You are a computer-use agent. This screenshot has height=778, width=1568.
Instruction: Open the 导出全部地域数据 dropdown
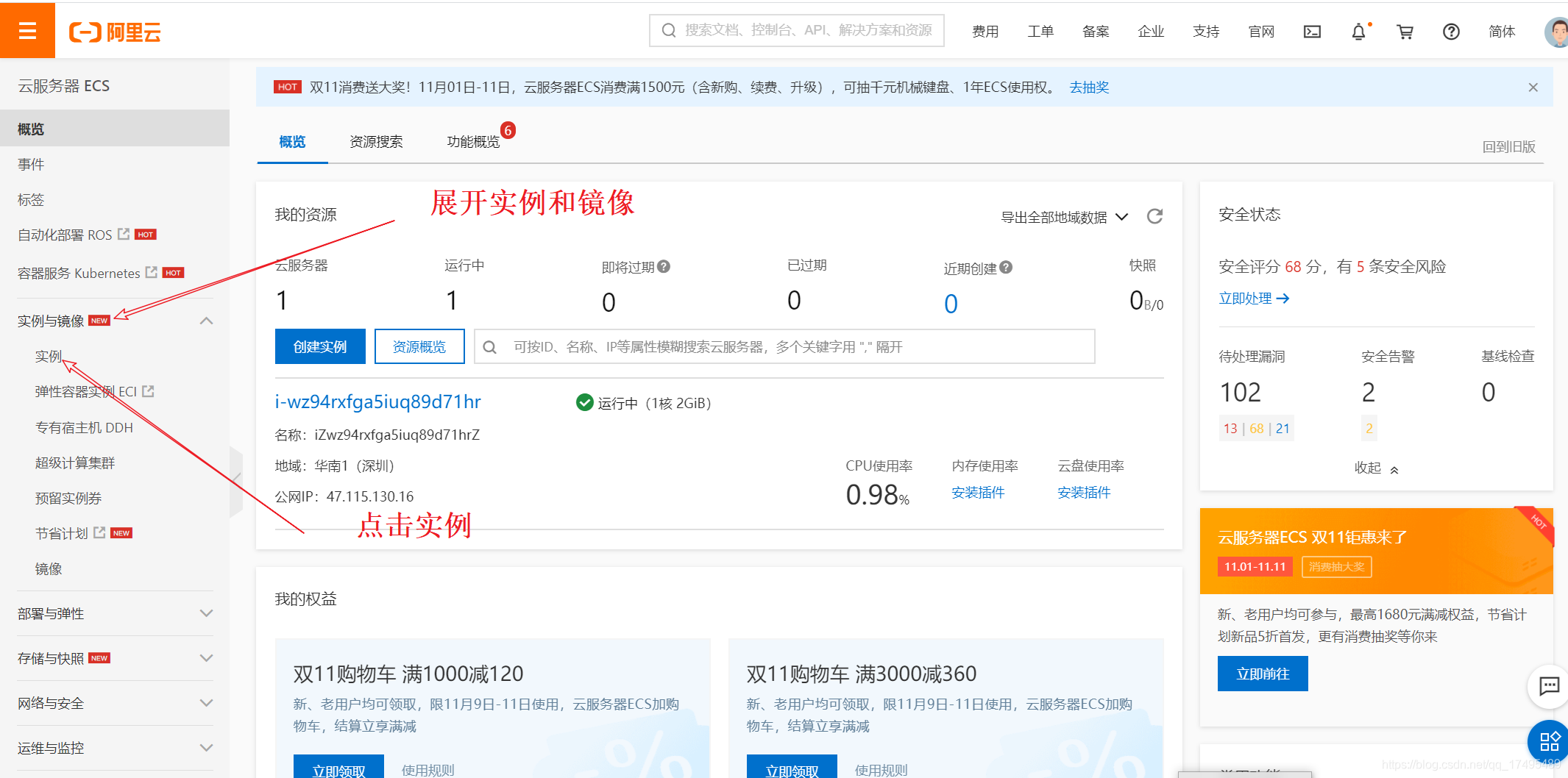(x=1064, y=217)
